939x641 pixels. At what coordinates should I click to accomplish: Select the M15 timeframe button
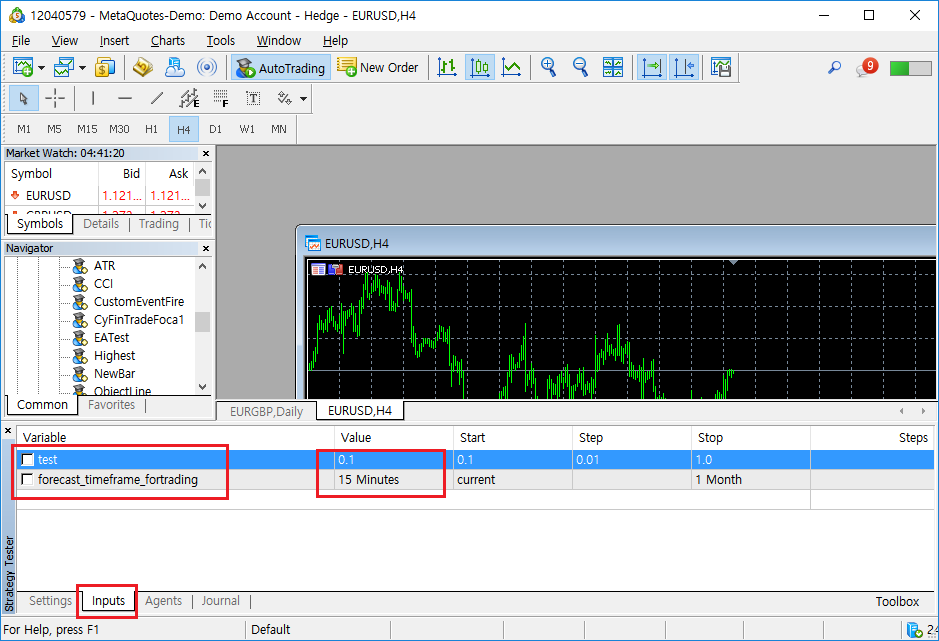(87, 129)
